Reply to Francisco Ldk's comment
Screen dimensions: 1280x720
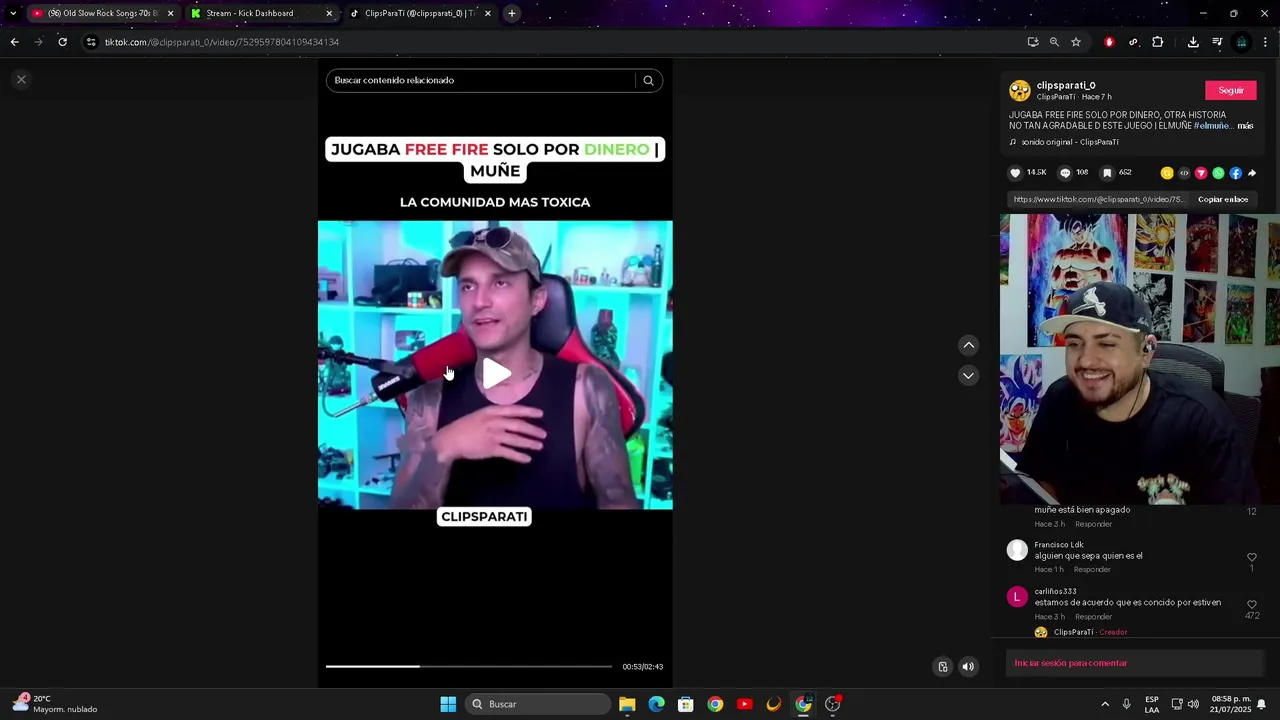[x=1092, y=569]
